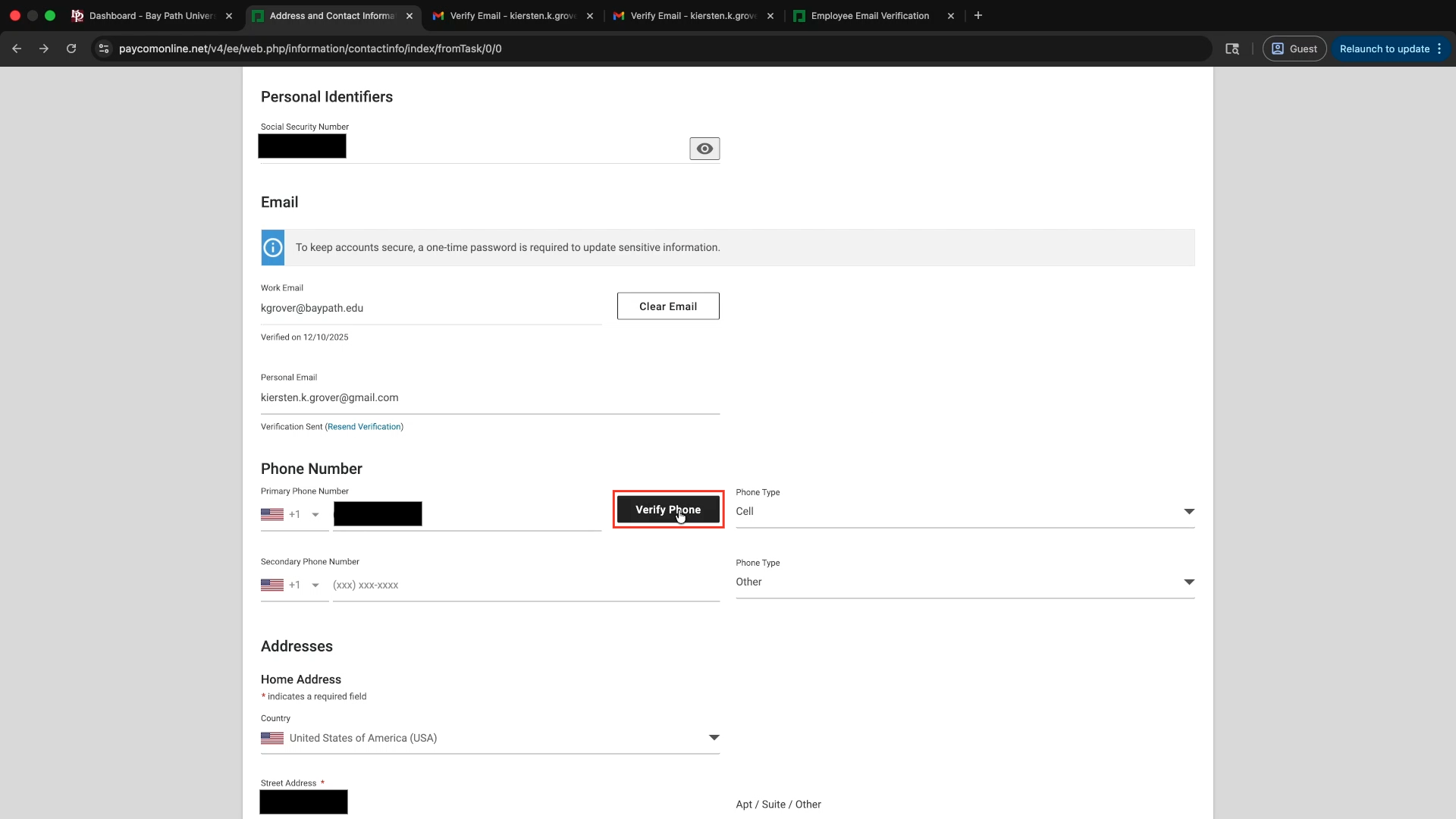Open the Guest profile button
The height and width of the screenshot is (819, 1456).
[1294, 49]
